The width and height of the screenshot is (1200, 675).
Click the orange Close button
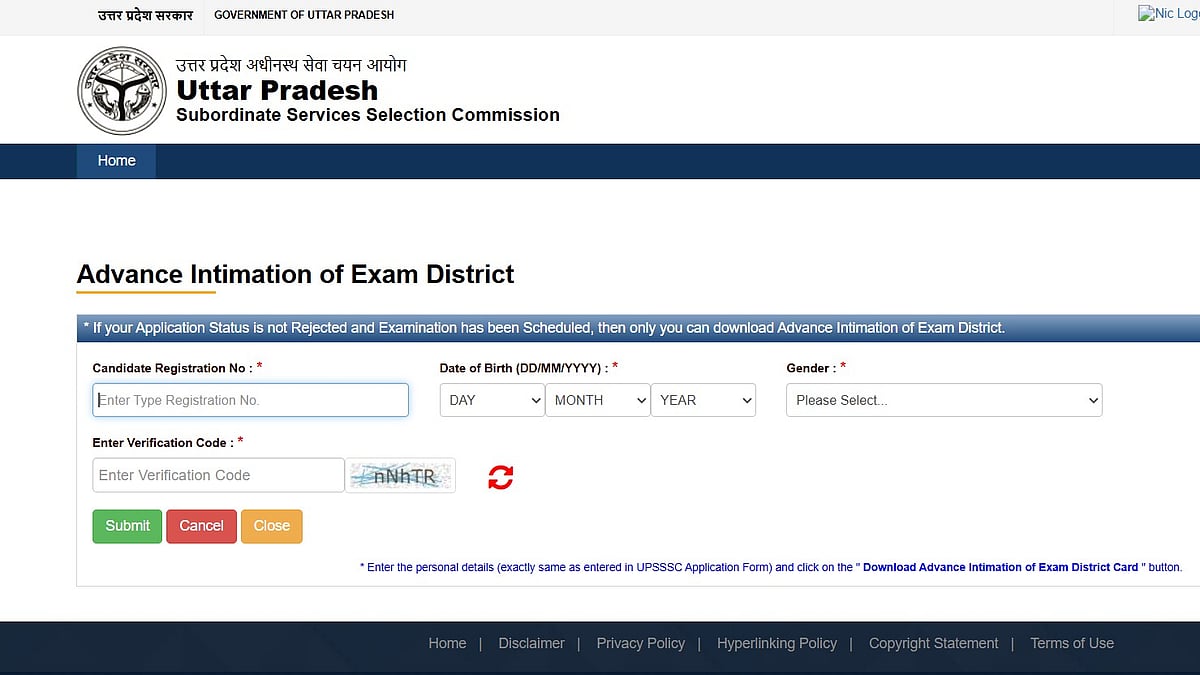pyautogui.click(x=271, y=526)
